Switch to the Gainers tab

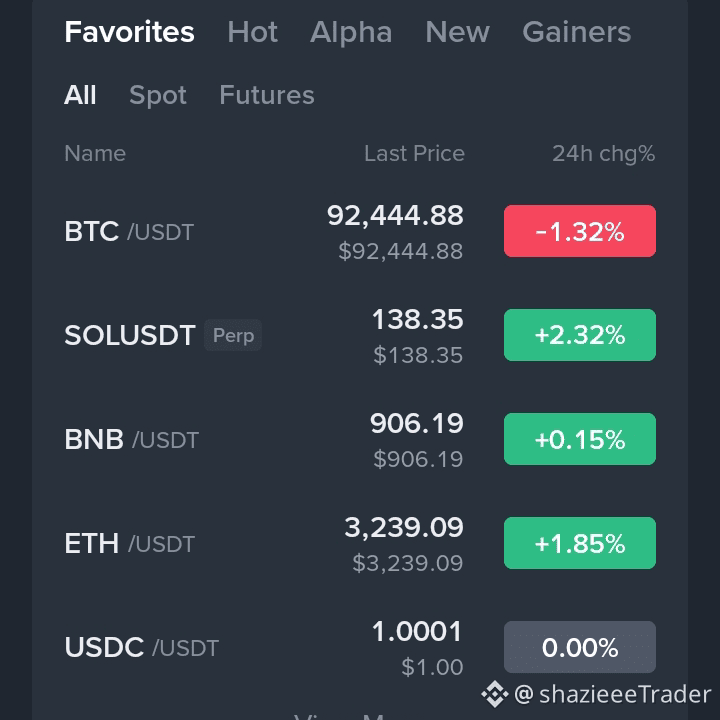tap(577, 32)
